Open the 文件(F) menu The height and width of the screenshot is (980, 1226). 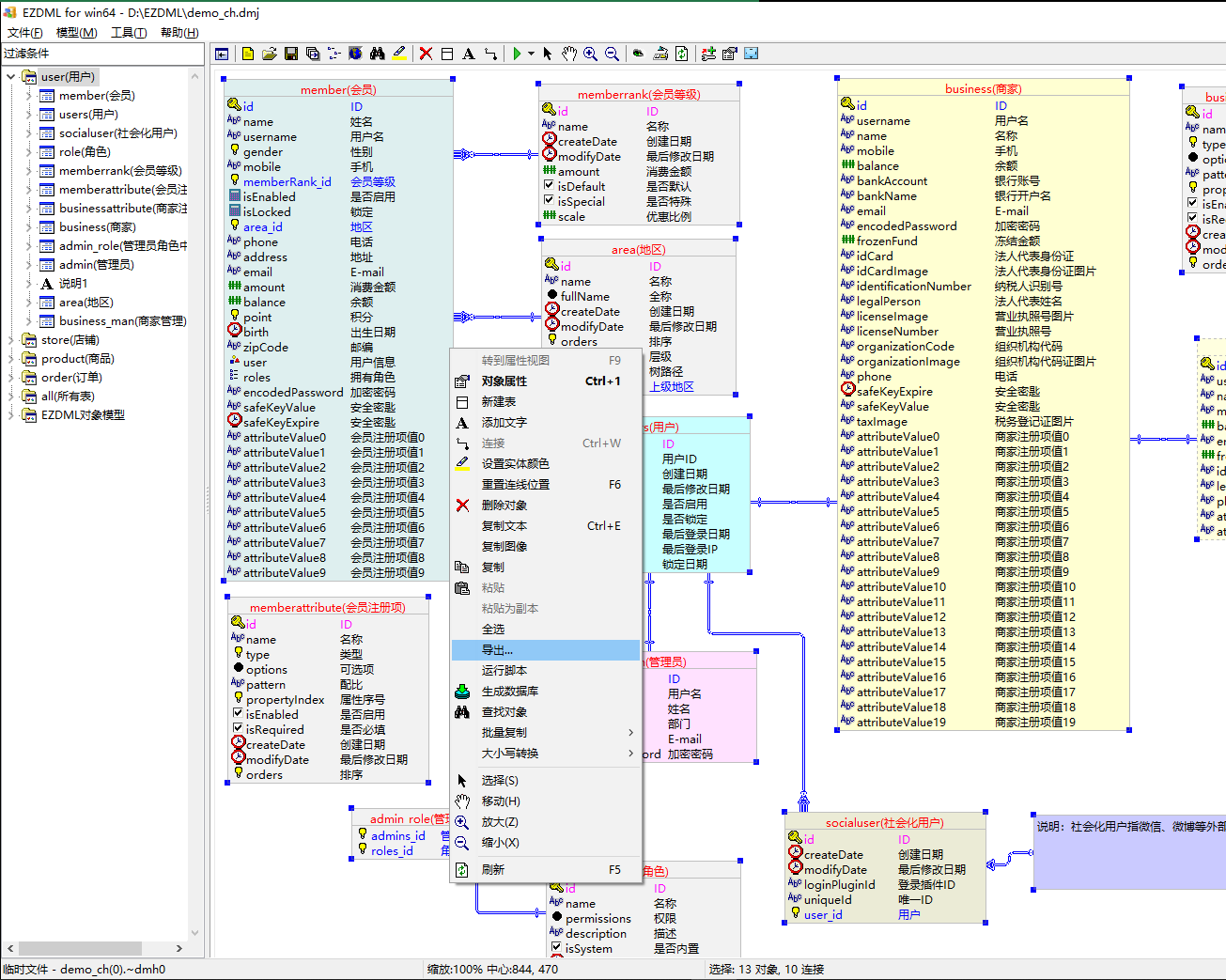[25, 33]
